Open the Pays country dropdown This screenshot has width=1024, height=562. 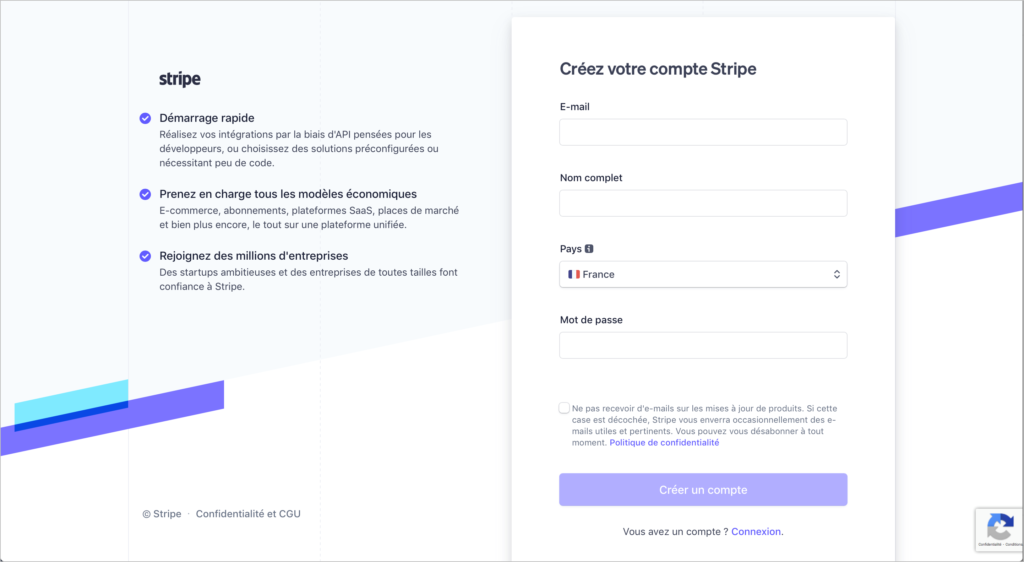703,274
